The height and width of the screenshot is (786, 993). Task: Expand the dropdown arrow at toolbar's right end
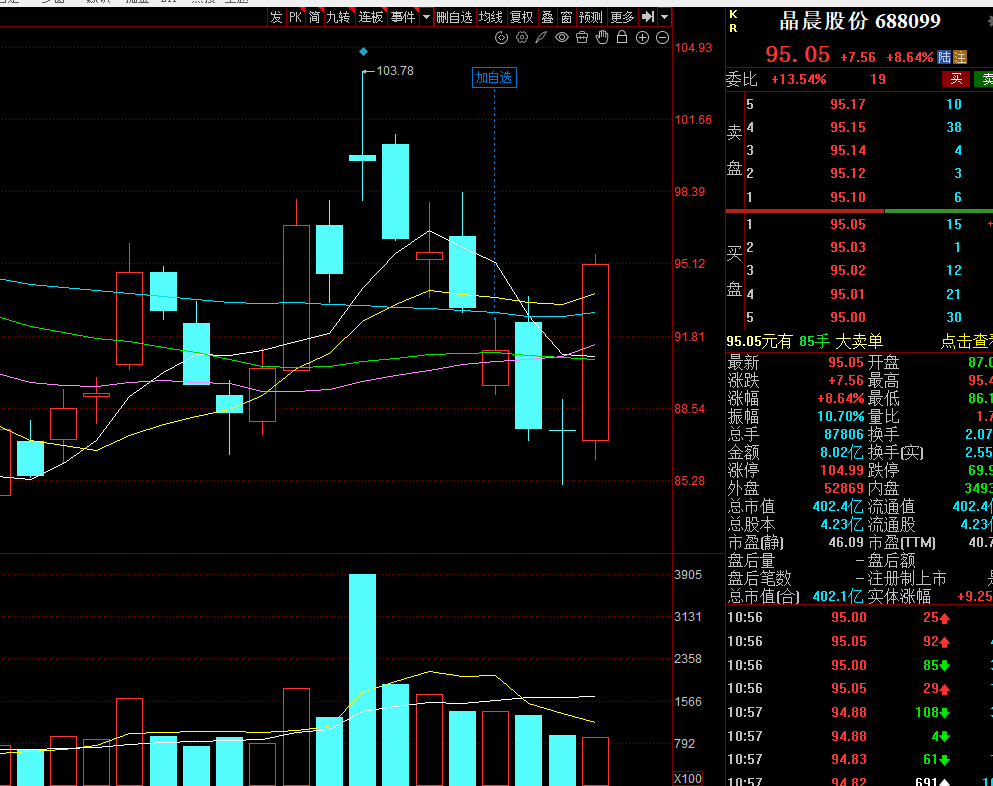[664, 17]
